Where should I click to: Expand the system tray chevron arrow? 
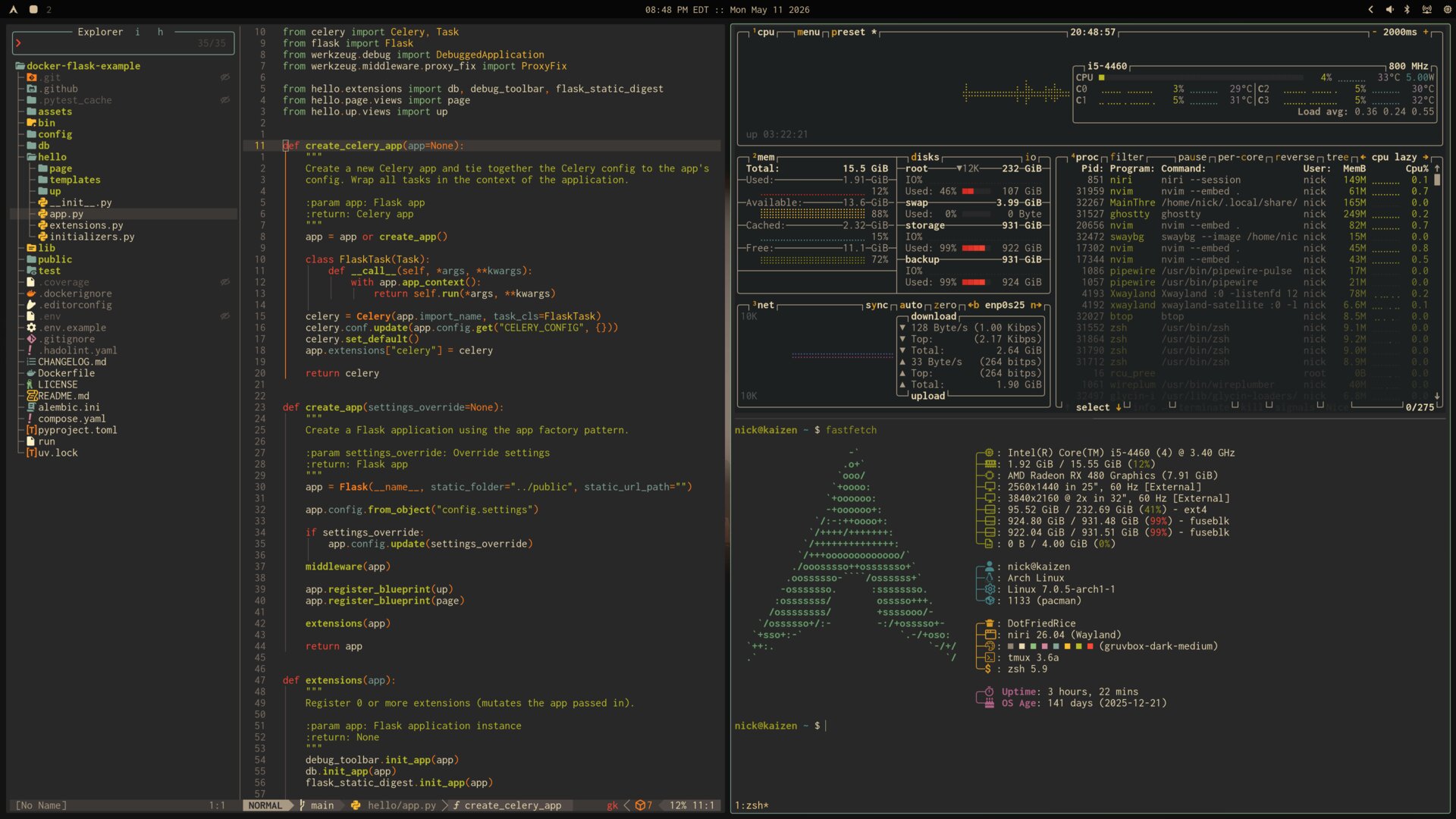coord(1370,10)
